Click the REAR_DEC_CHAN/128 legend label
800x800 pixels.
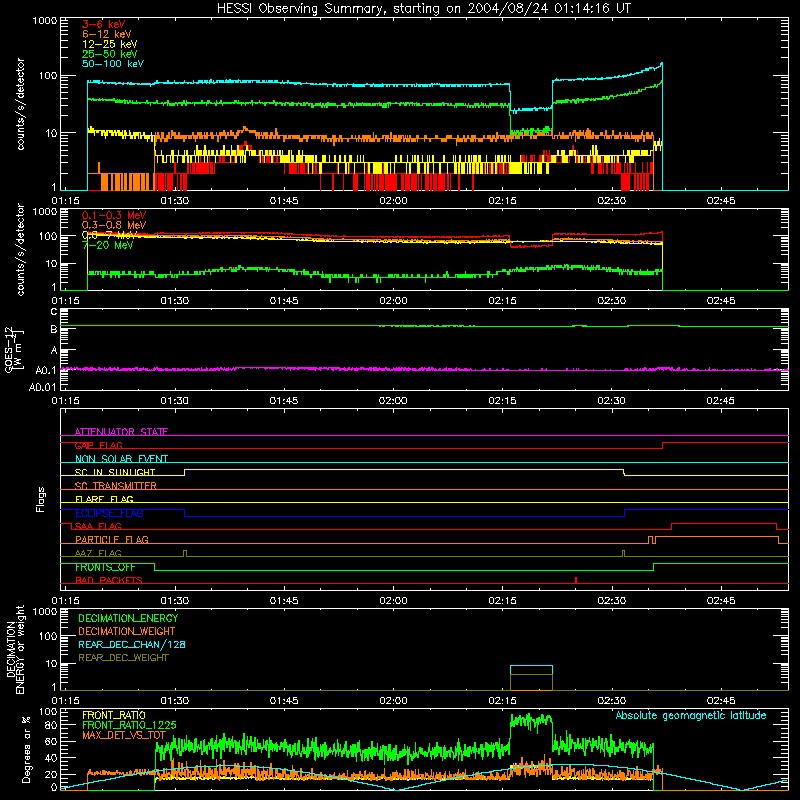point(132,645)
